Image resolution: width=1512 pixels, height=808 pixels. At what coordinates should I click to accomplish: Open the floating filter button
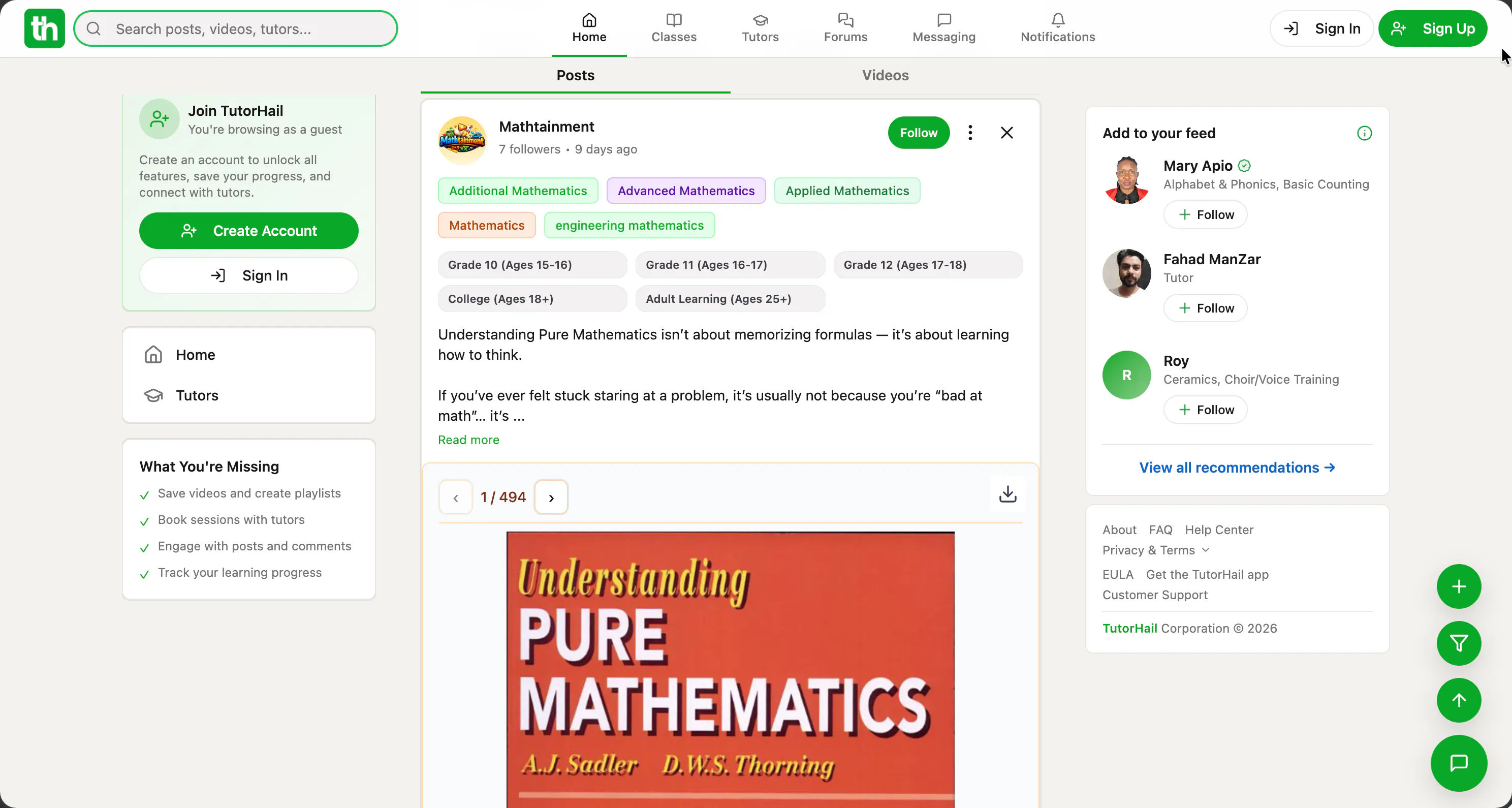(1459, 643)
